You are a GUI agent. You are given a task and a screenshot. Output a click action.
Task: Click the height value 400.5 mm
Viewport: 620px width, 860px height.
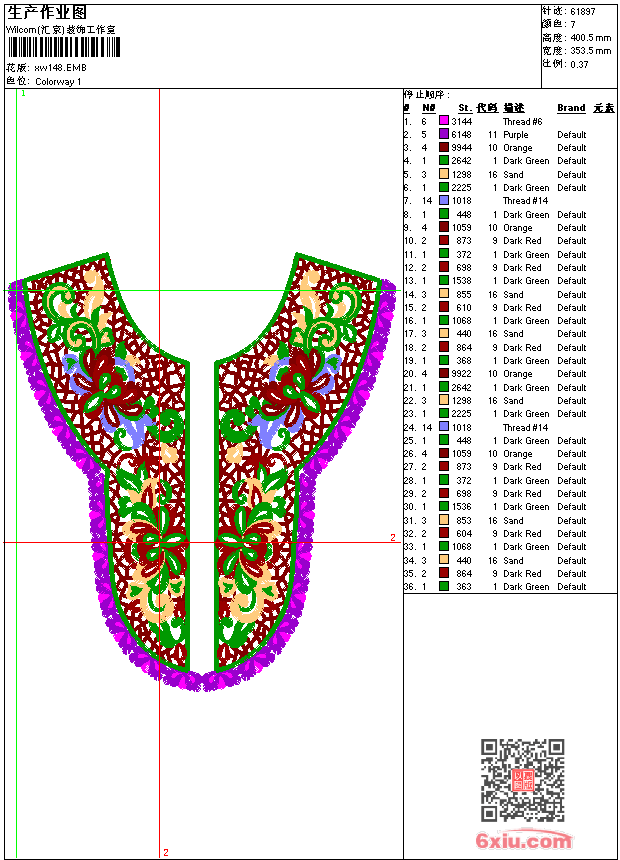(x=591, y=38)
